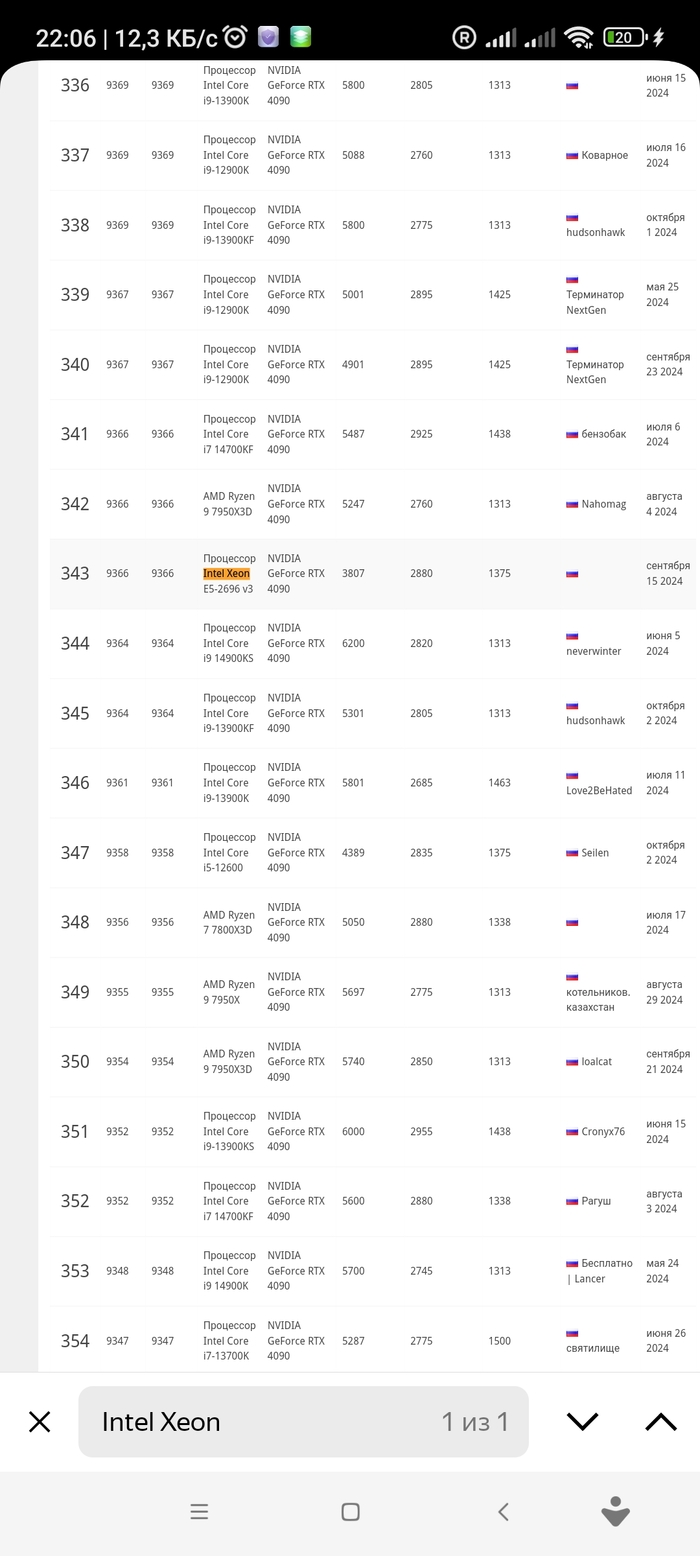Jump to previous search match
The image size is (700, 1556).
point(660,1421)
